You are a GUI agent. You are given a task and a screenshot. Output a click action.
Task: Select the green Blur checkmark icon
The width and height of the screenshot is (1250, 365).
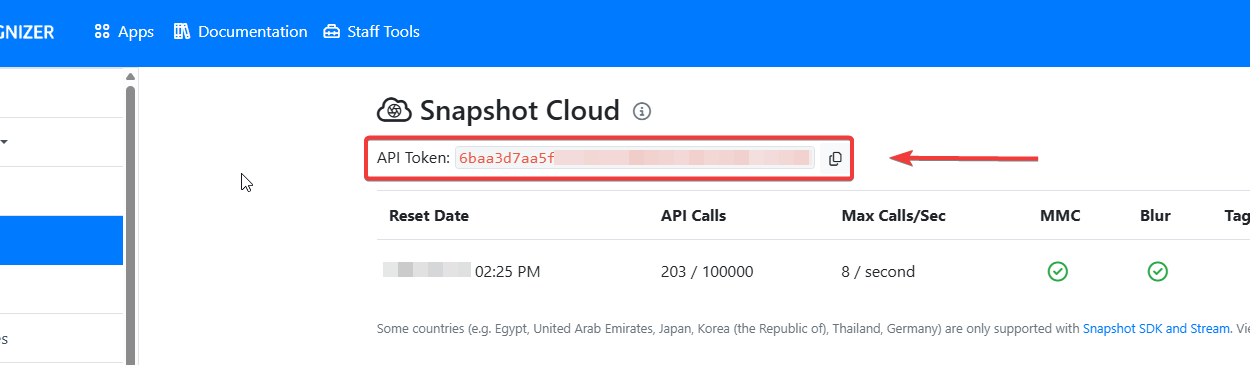pyautogui.click(x=1157, y=271)
